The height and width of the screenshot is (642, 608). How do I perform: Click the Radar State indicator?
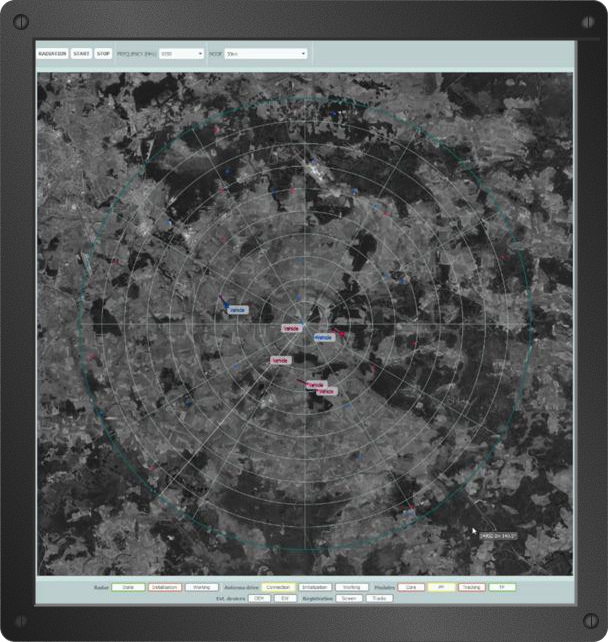tap(128, 587)
